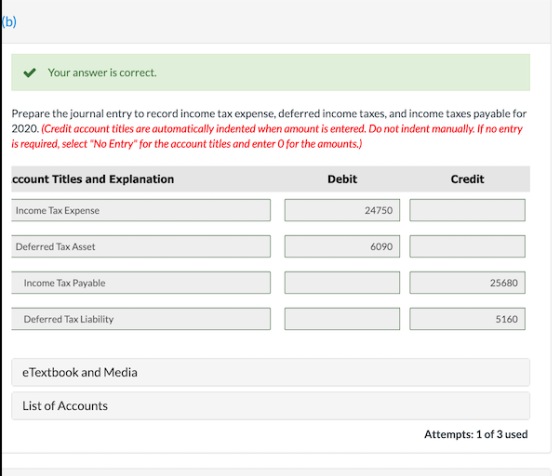
Task: Click the Deferred Tax Asset account field
Action: pos(141,246)
